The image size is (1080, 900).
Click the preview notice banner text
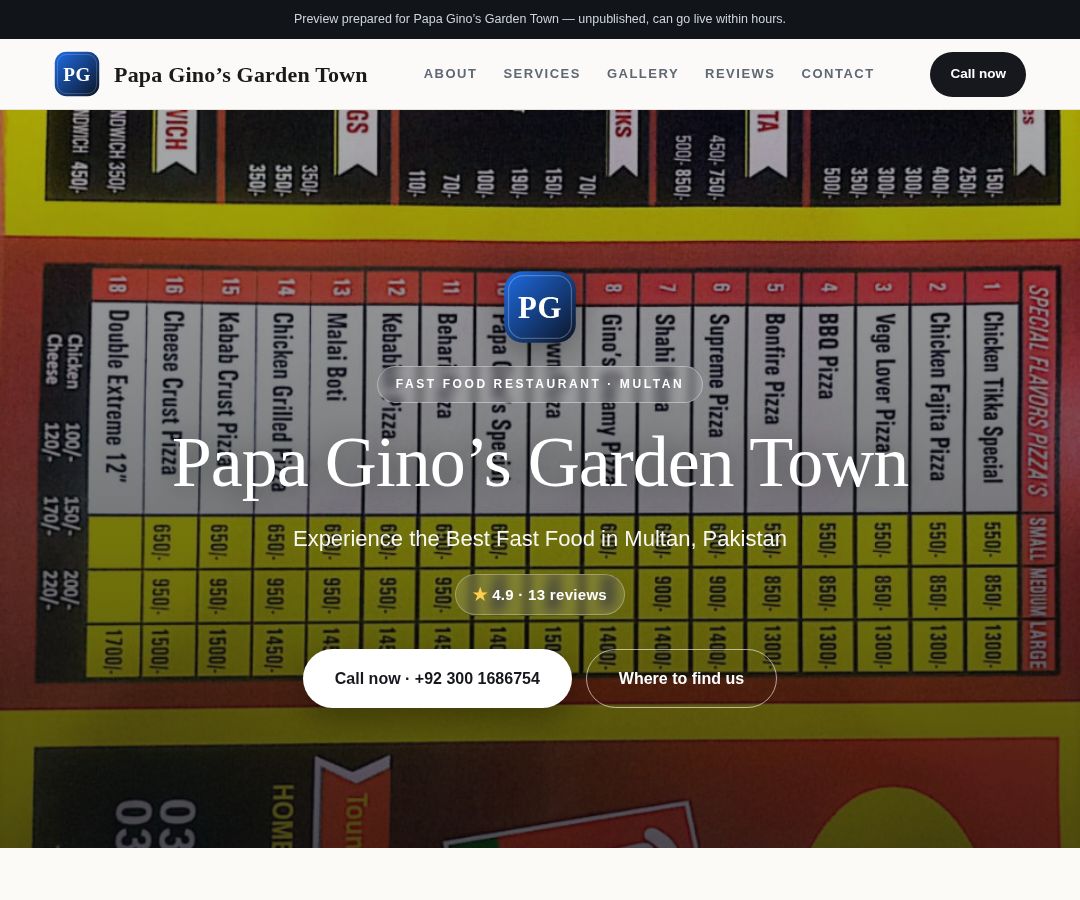pyautogui.click(x=540, y=19)
